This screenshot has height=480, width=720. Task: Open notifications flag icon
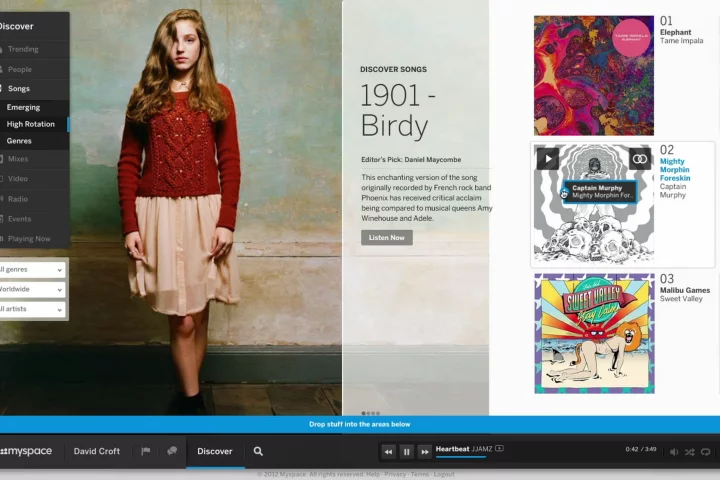(146, 451)
